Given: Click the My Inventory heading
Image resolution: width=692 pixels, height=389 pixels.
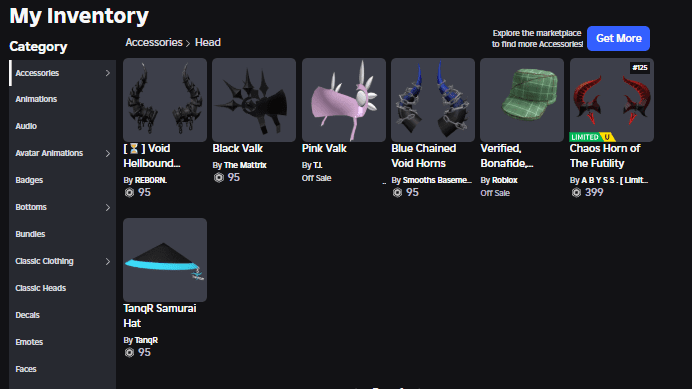Looking at the screenshot, I should click(79, 16).
